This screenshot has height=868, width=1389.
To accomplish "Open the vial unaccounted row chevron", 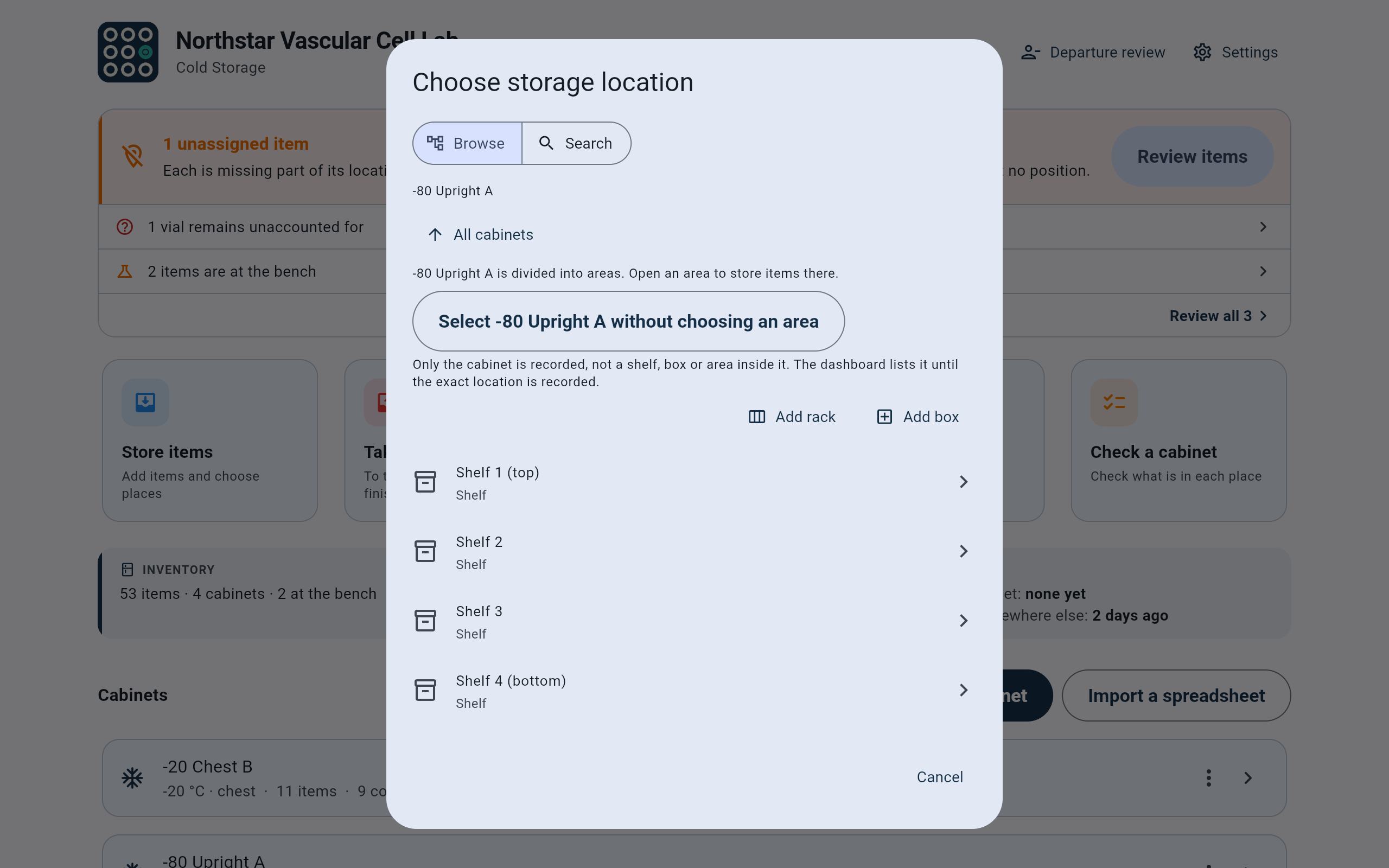I will (1263, 227).
